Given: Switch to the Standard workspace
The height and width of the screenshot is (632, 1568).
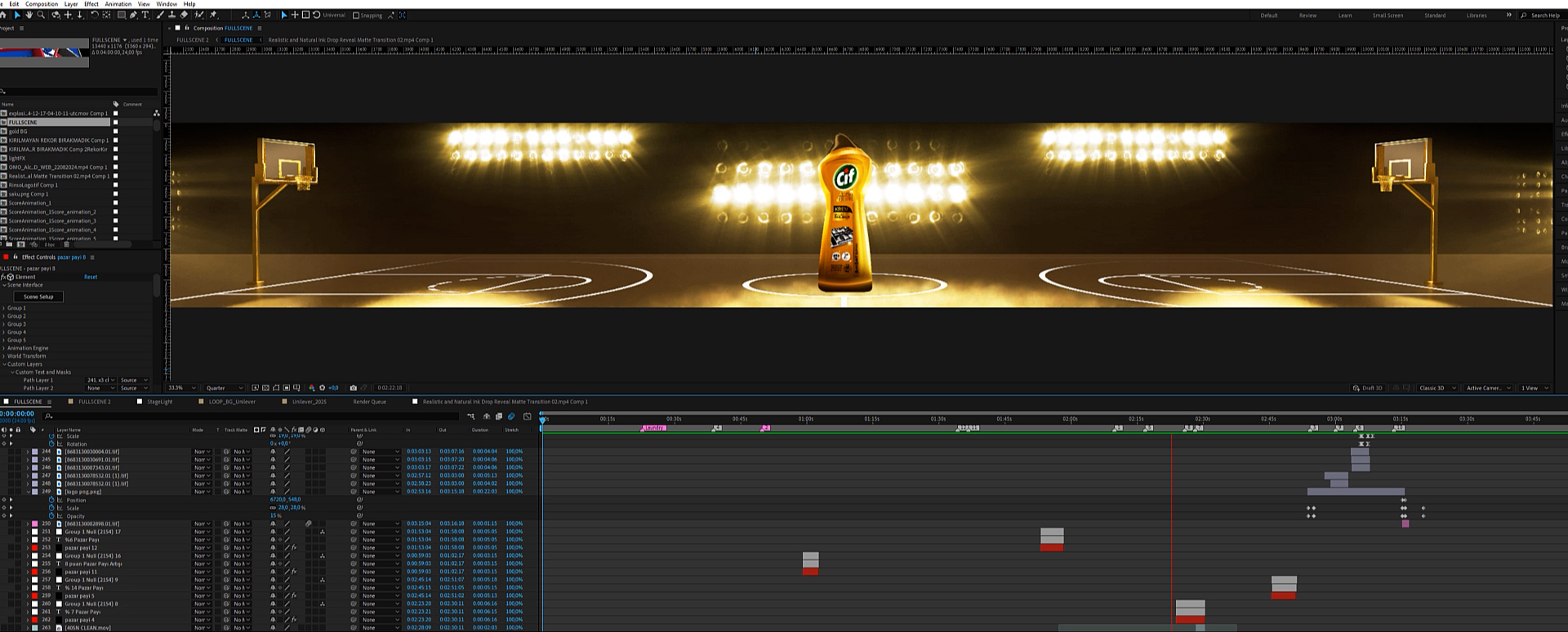Looking at the screenshot, I should coord(1435,16).
